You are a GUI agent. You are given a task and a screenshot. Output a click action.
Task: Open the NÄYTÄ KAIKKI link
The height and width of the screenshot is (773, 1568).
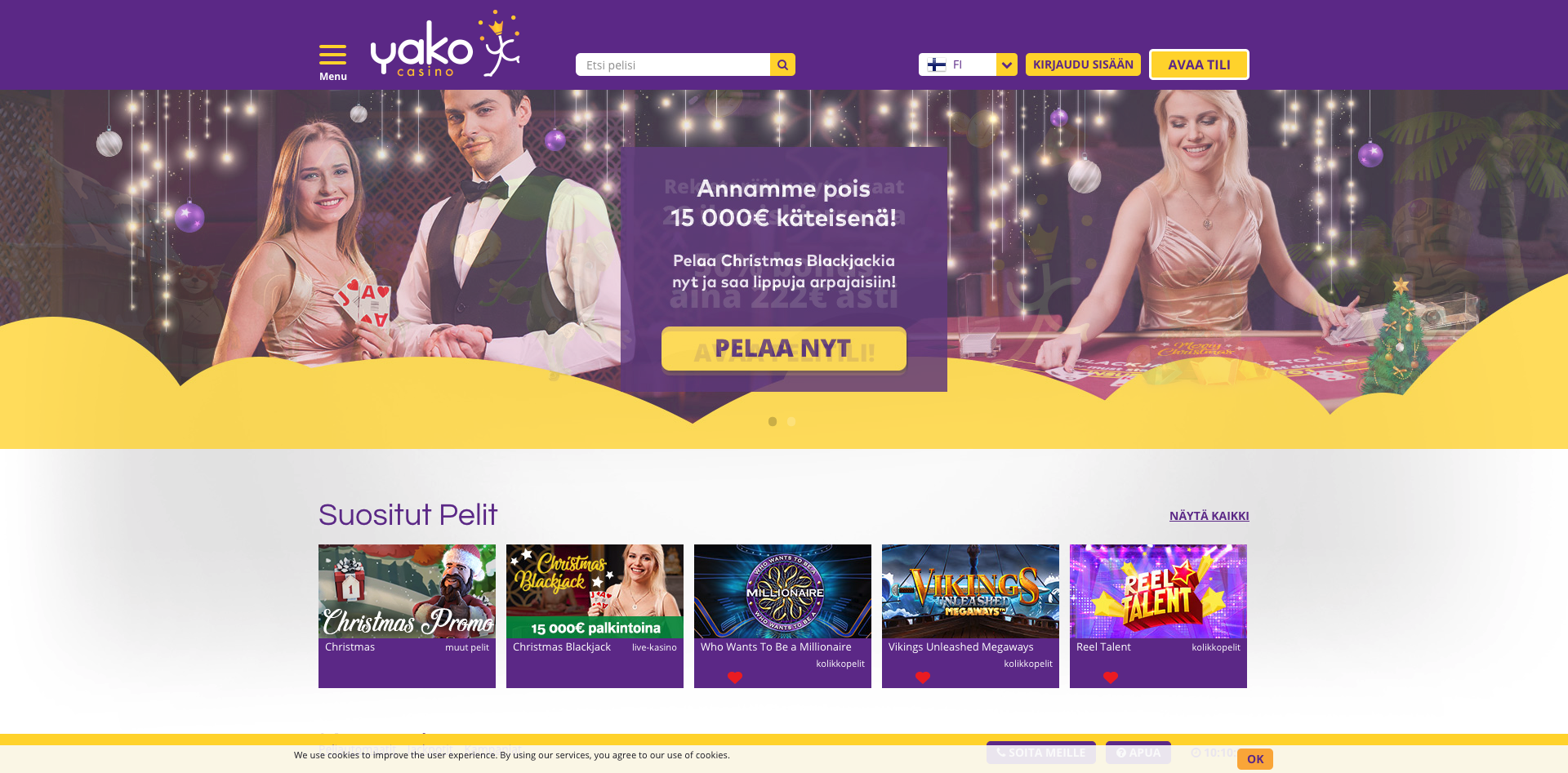(1209, 516)
